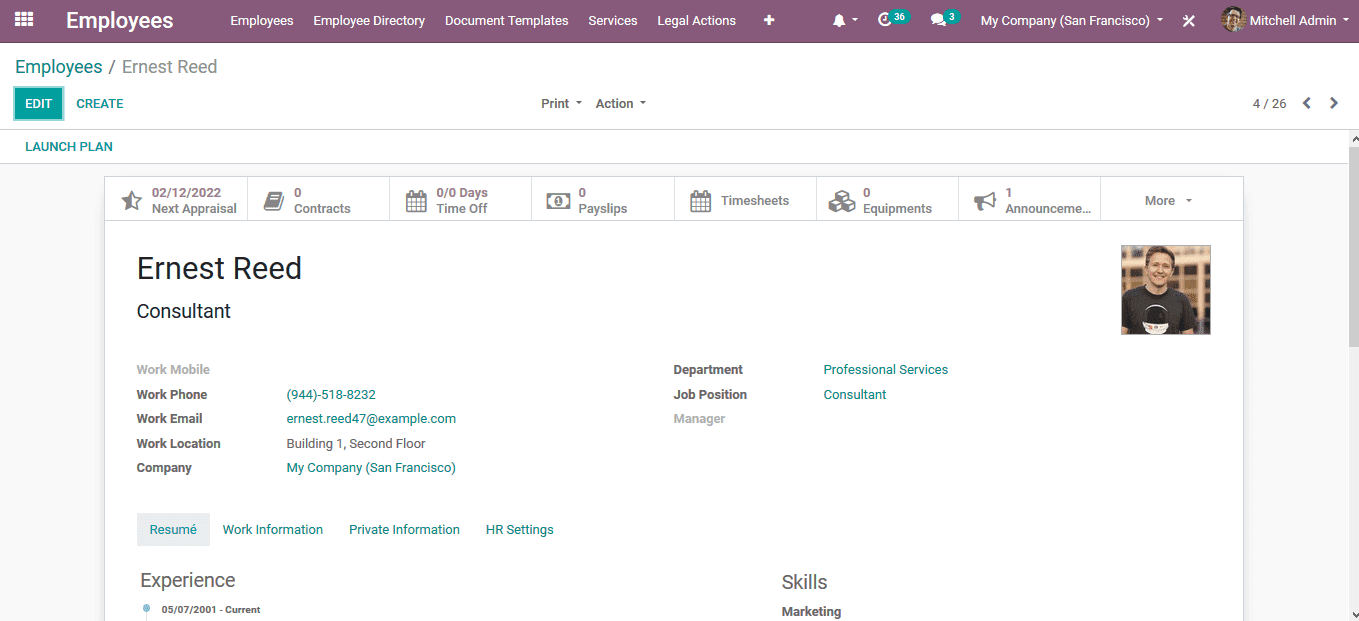This screenshot has height=621, width=1359.
Task: Switch to the Work Information tab
Action: (272, 530)
